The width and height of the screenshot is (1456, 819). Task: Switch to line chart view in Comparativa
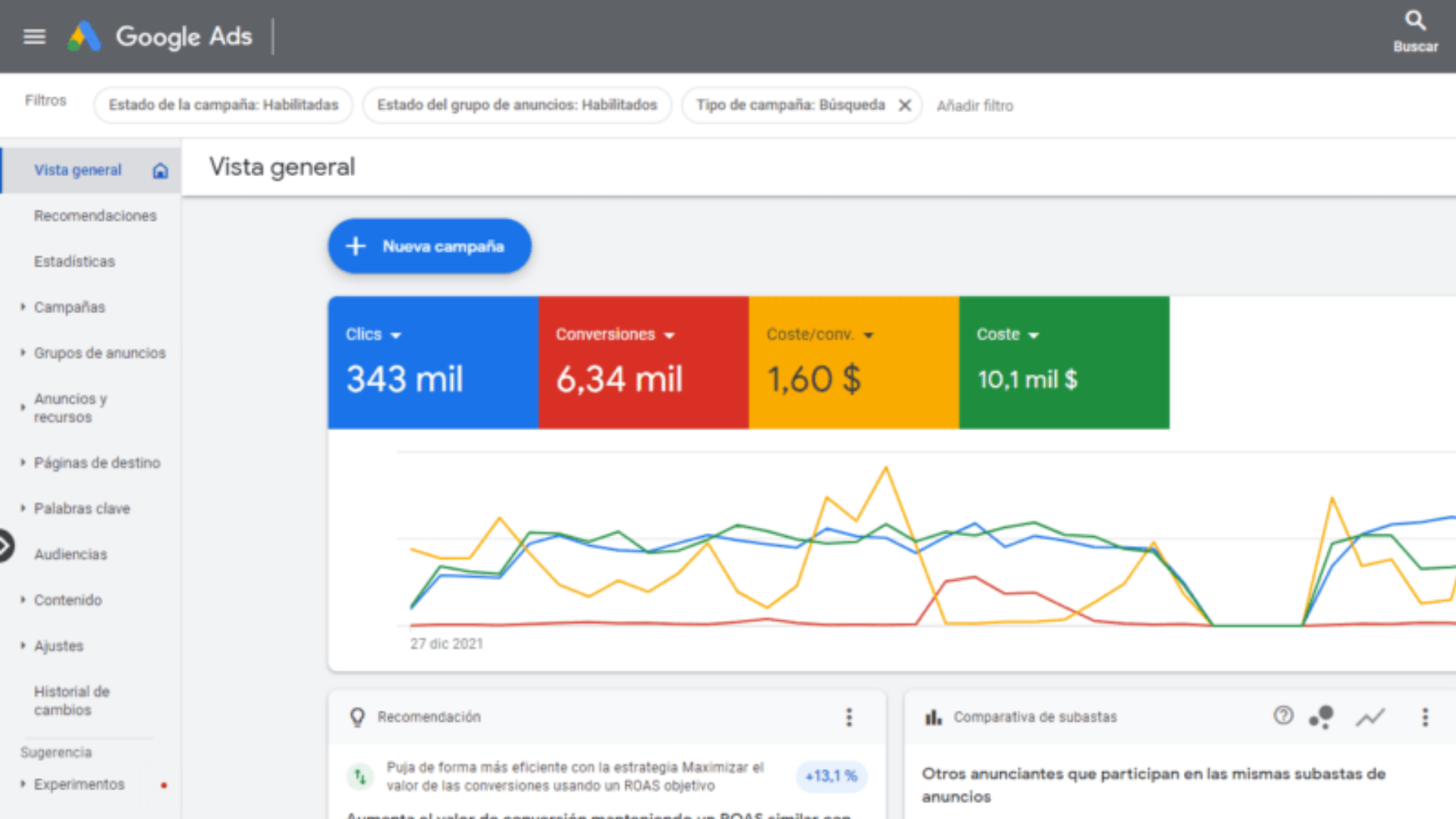1370,717
